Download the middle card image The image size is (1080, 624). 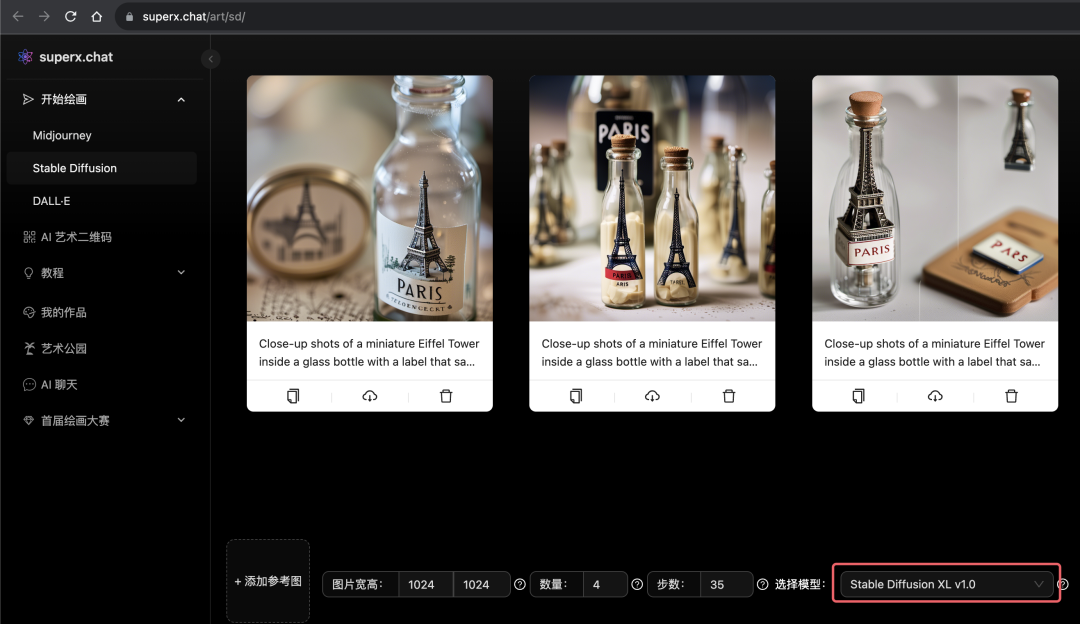[652, 396]
